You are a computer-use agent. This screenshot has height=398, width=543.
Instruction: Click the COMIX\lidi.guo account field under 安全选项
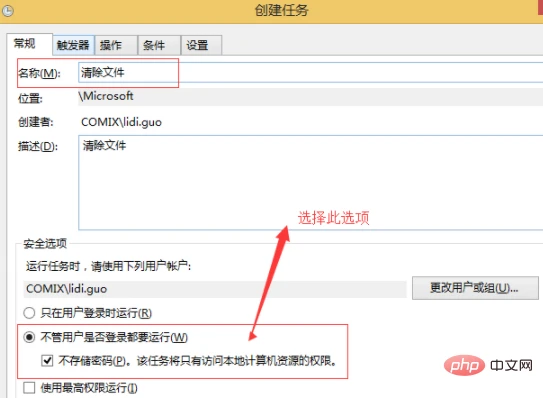click(215, 289)
